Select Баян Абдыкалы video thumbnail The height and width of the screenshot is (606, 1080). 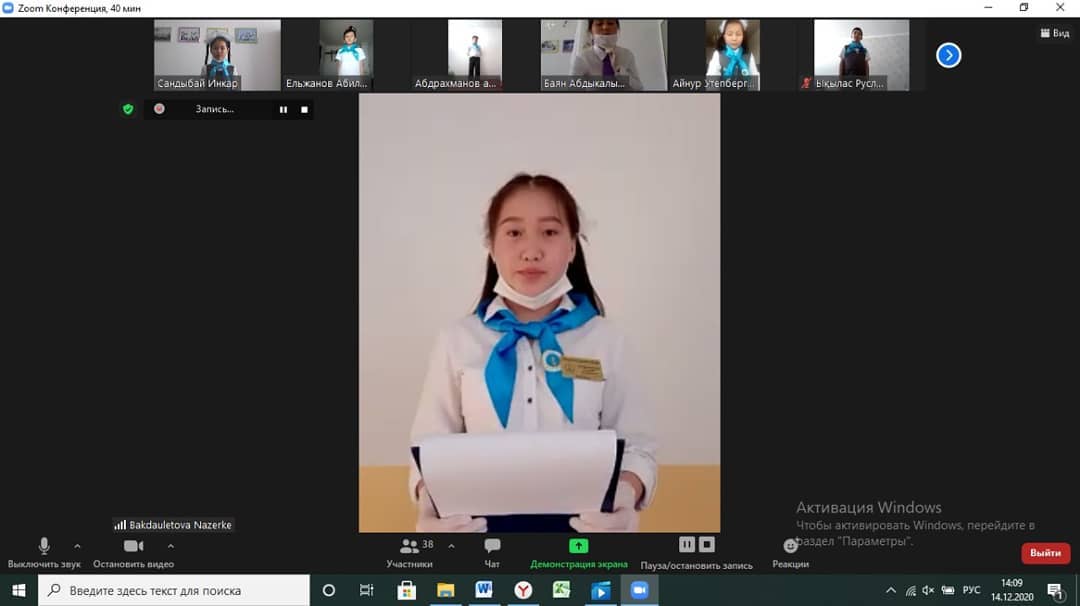click(603, 55)
